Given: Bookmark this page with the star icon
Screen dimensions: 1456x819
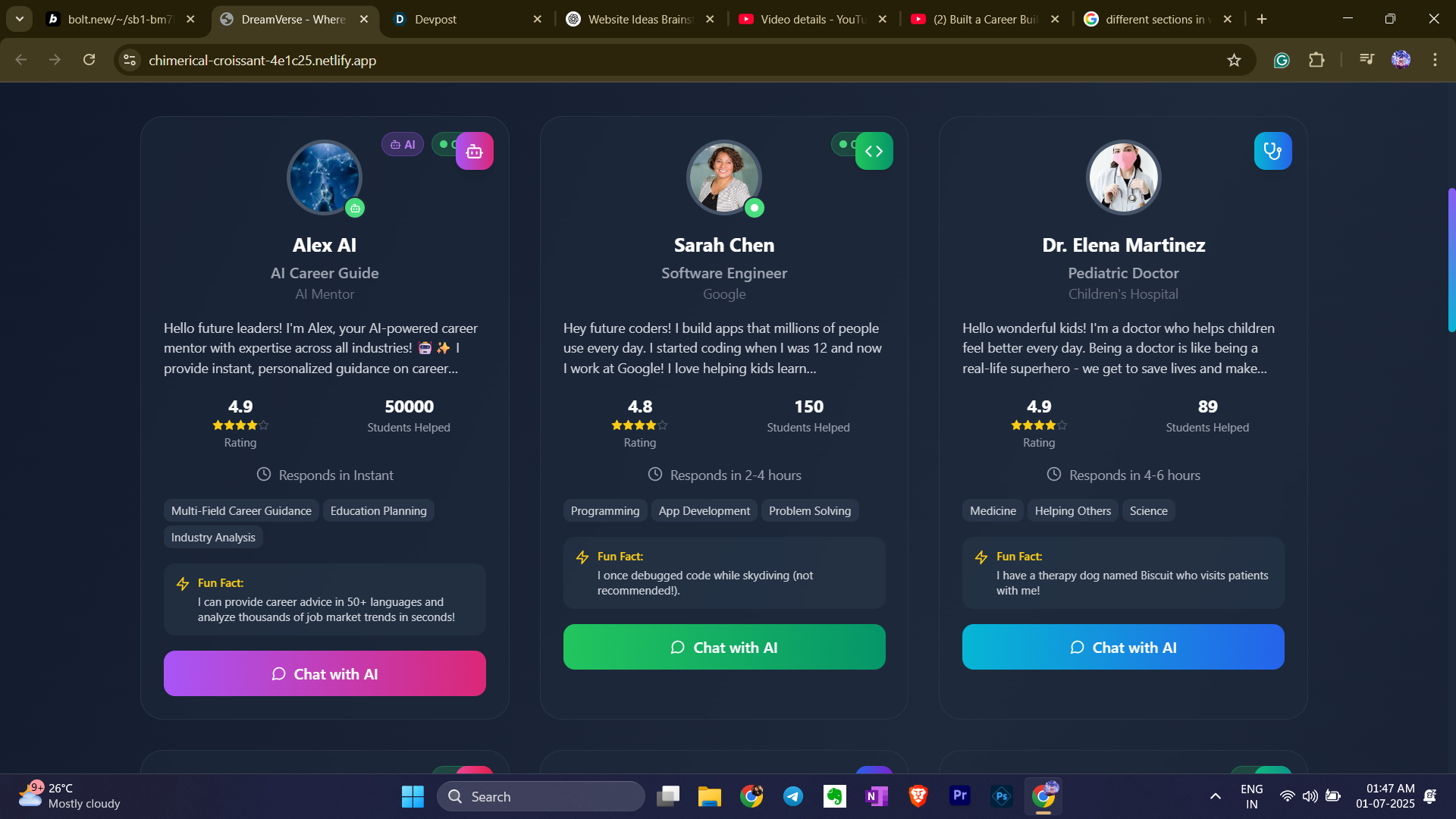Looking at the screenshot, I should (x=1234, y=60).
